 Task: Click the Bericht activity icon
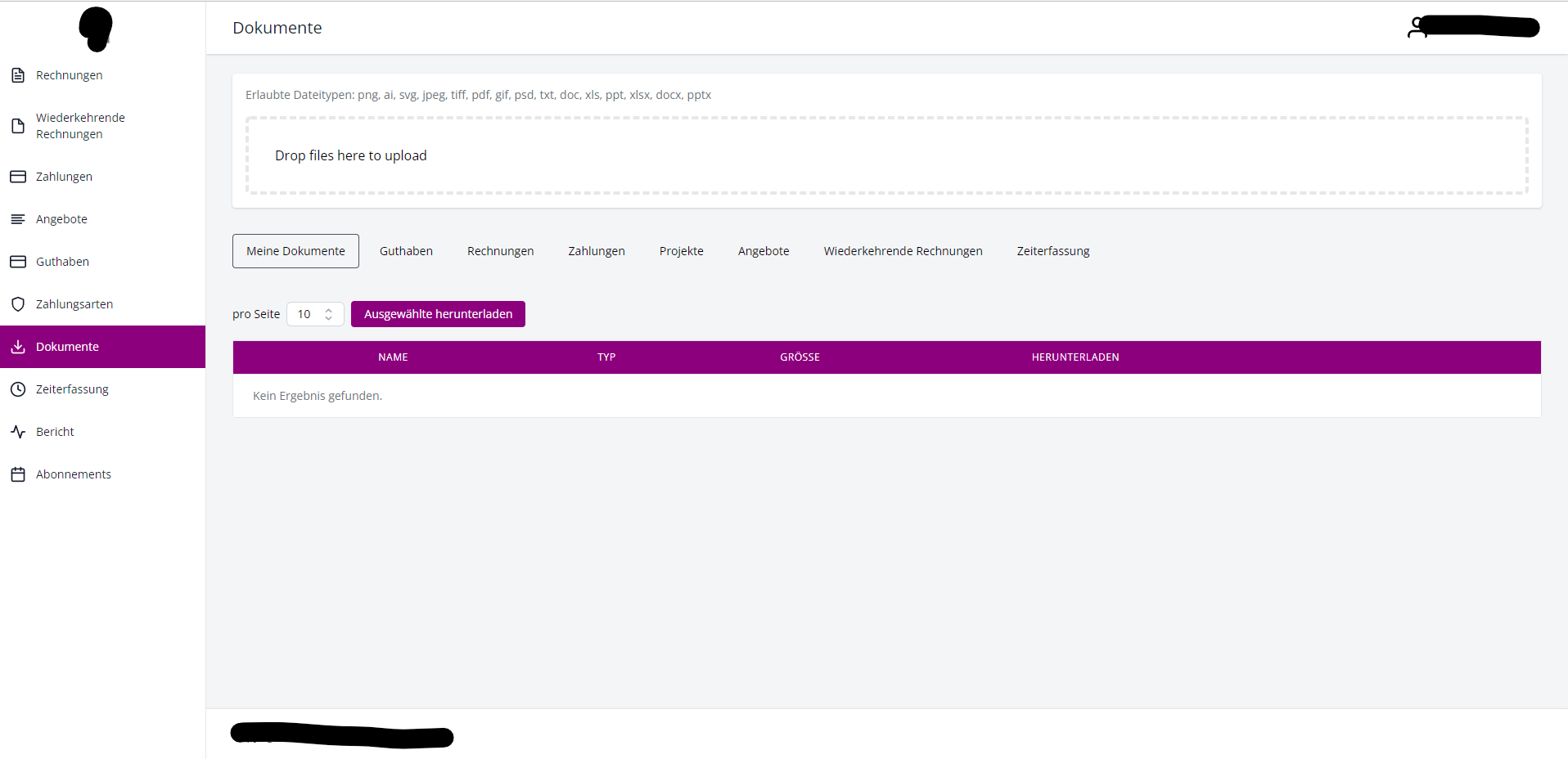point(18,431)
